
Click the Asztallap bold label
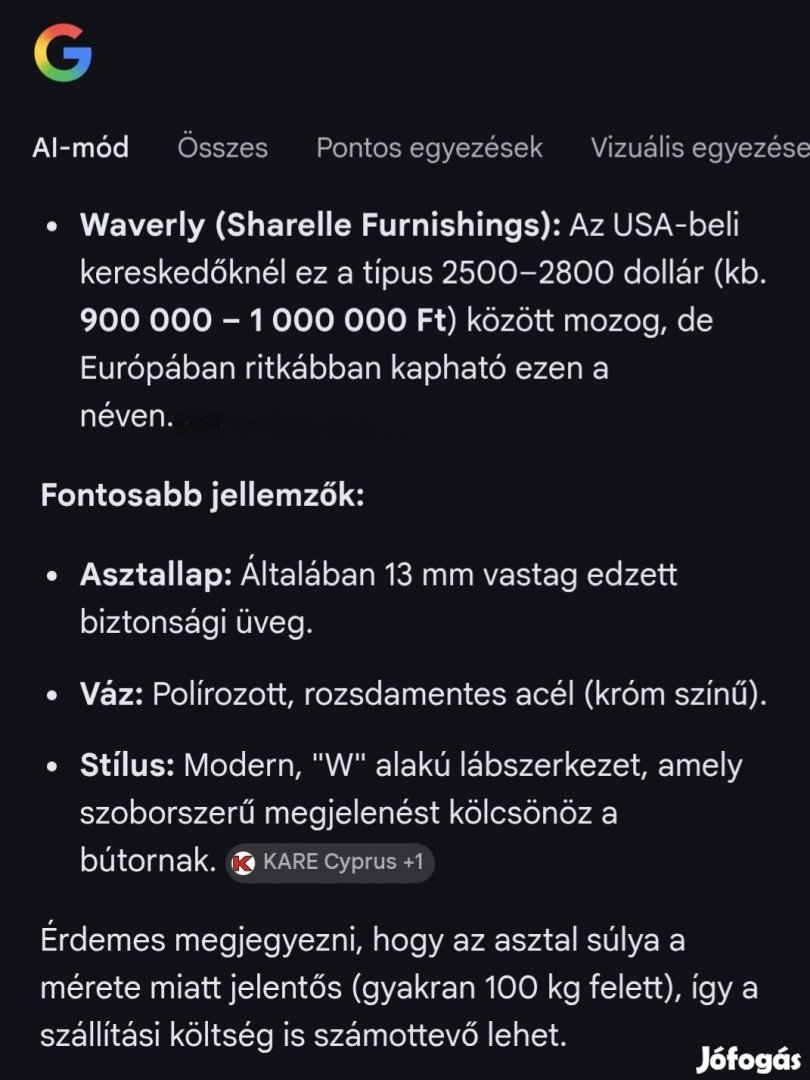156,575
